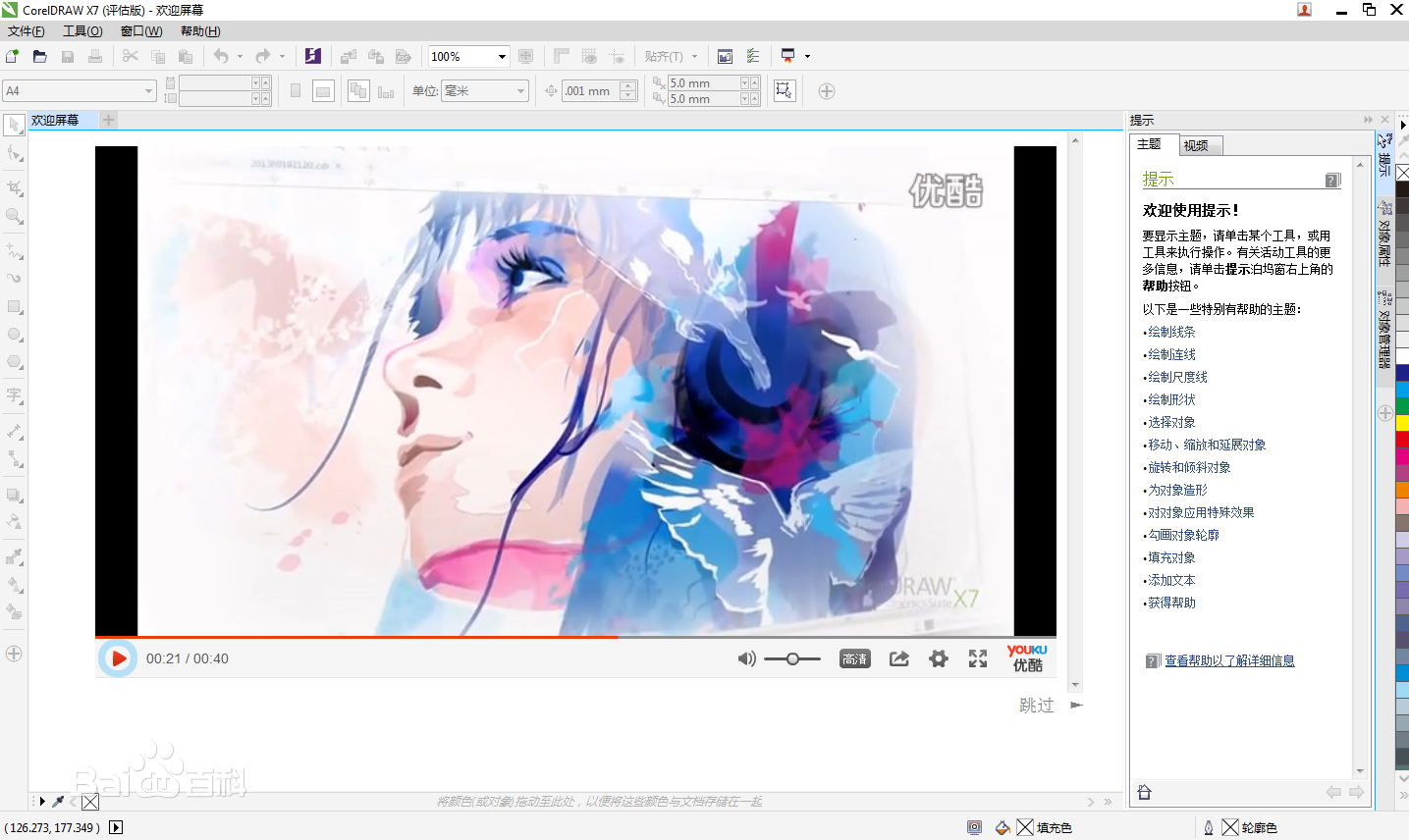Select the Text tool in toolbox
The image size is (1409, 840).
tap(15, 395)
